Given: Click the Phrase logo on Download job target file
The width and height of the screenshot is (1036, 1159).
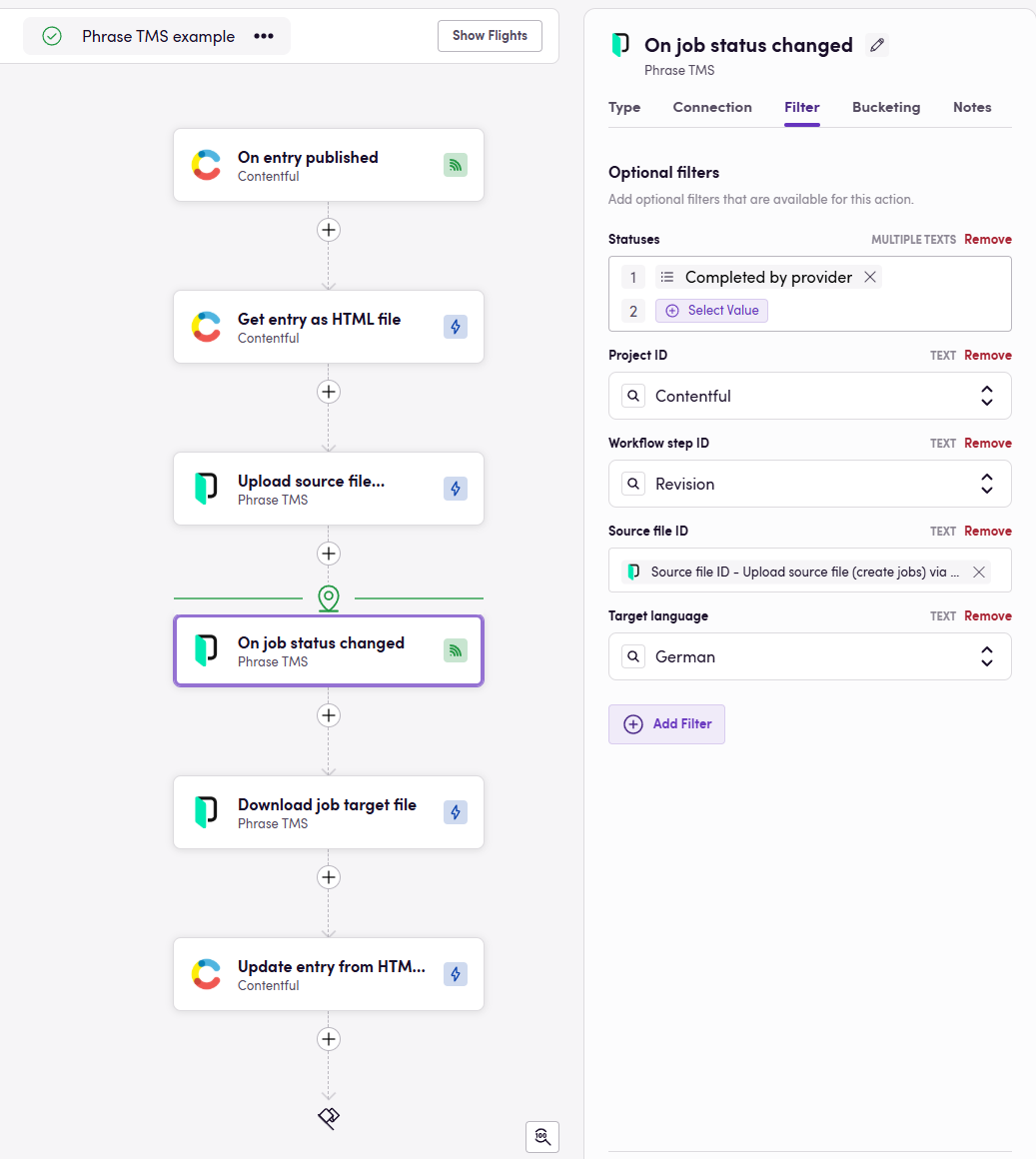Looking at the screenshot, I should click(206, 812).
